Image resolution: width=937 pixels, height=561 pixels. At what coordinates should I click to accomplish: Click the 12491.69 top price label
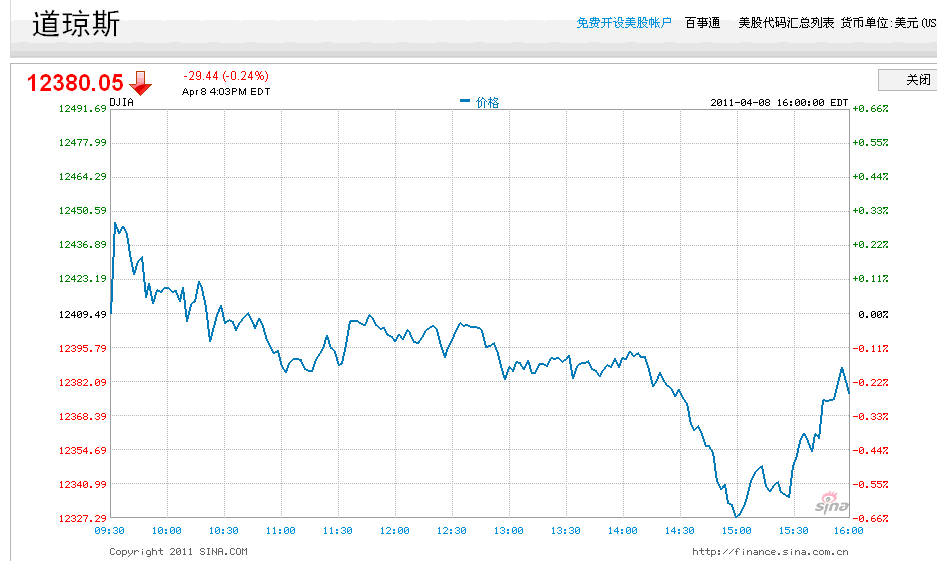(83, 108)
